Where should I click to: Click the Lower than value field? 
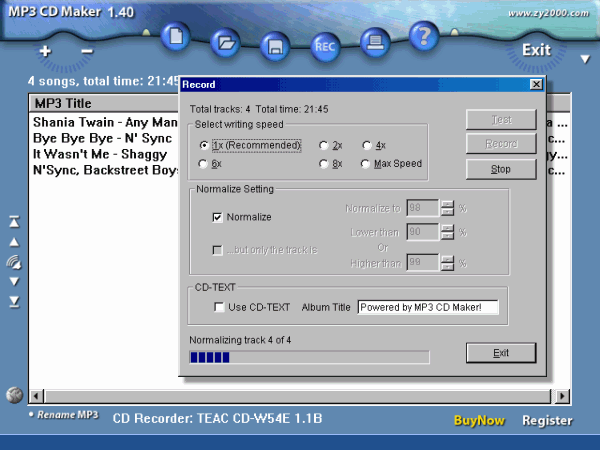[x=422, y=232]
